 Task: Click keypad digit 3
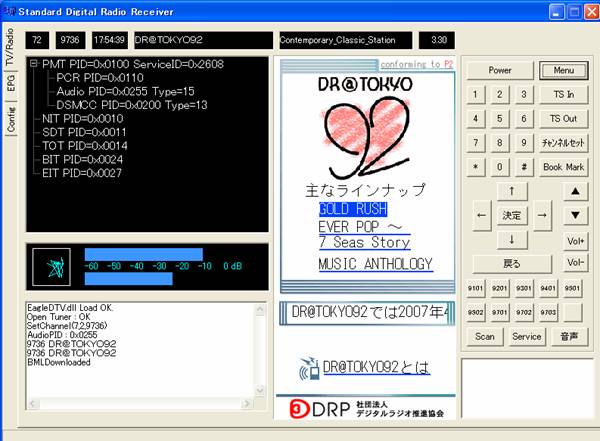click(524, 95)
